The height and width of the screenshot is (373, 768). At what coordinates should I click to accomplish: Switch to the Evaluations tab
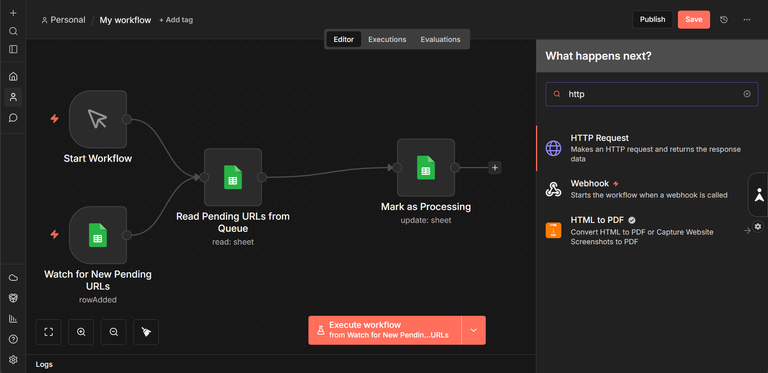point(440,39)
